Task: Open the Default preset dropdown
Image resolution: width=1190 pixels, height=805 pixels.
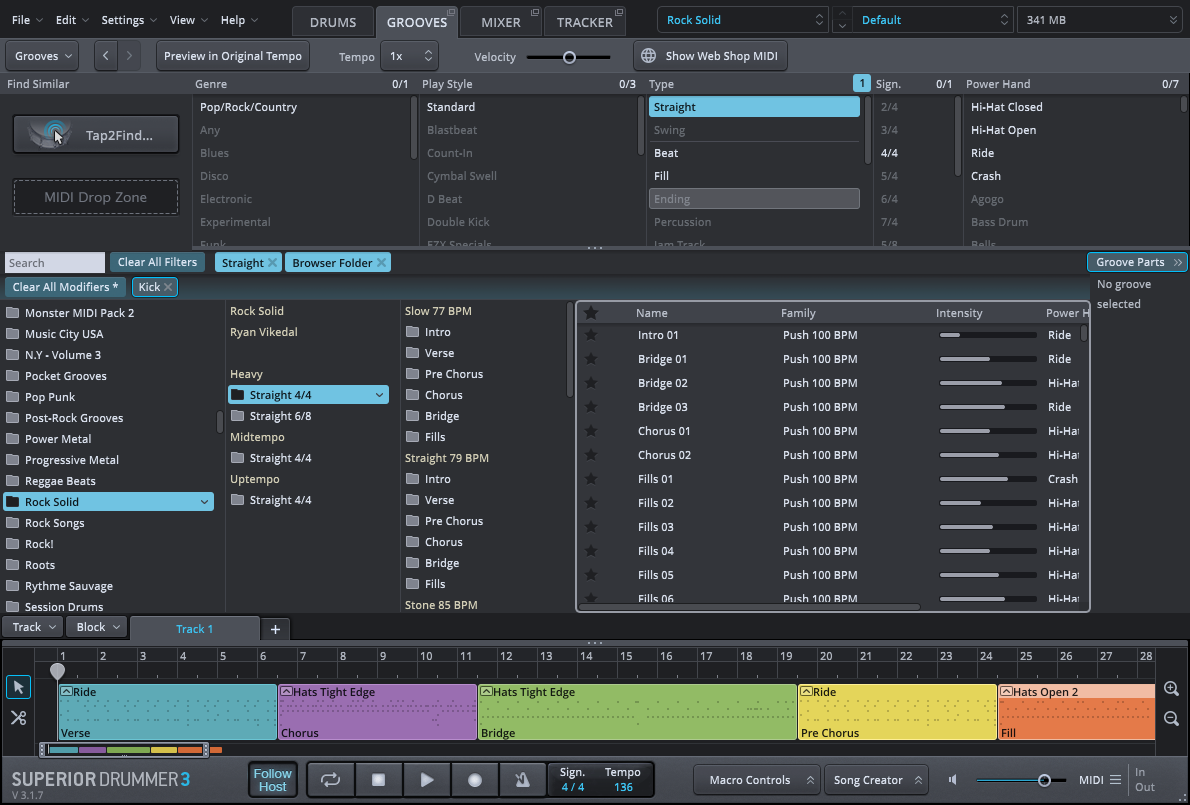Action: pyautogui.click(x=933, y=20)
